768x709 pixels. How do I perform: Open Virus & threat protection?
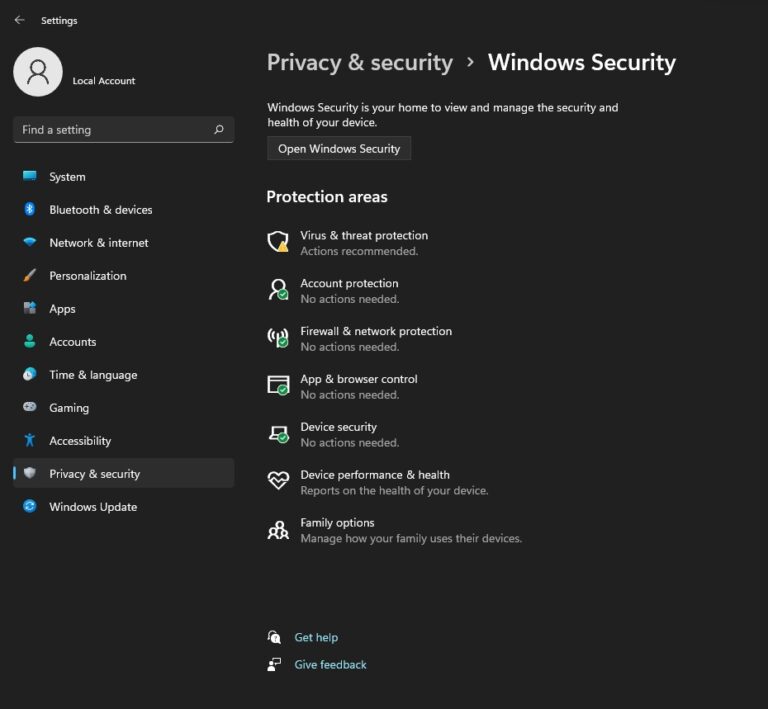click(x=364, y=236)
